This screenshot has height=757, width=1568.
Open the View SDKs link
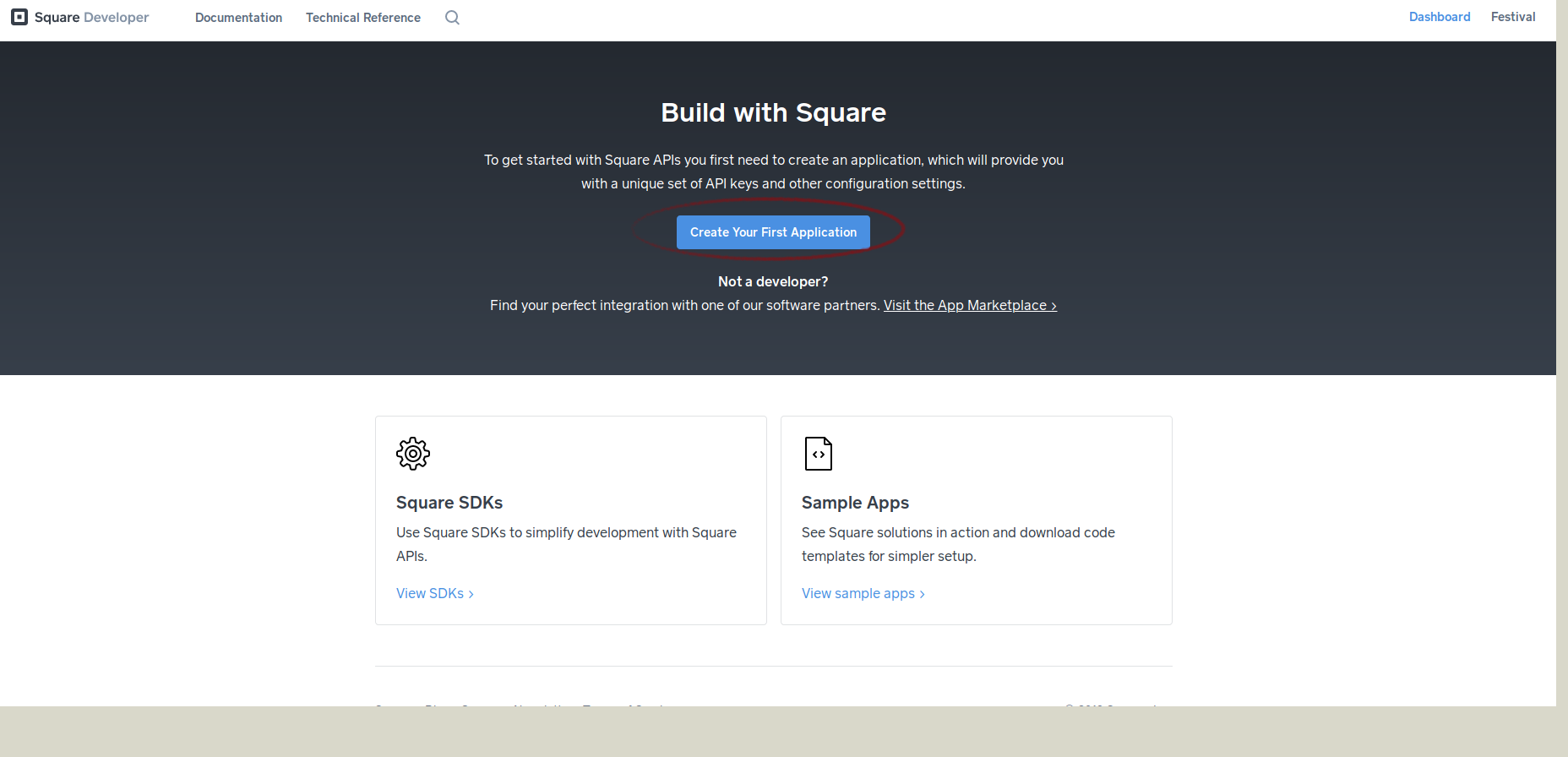point(435,594)
